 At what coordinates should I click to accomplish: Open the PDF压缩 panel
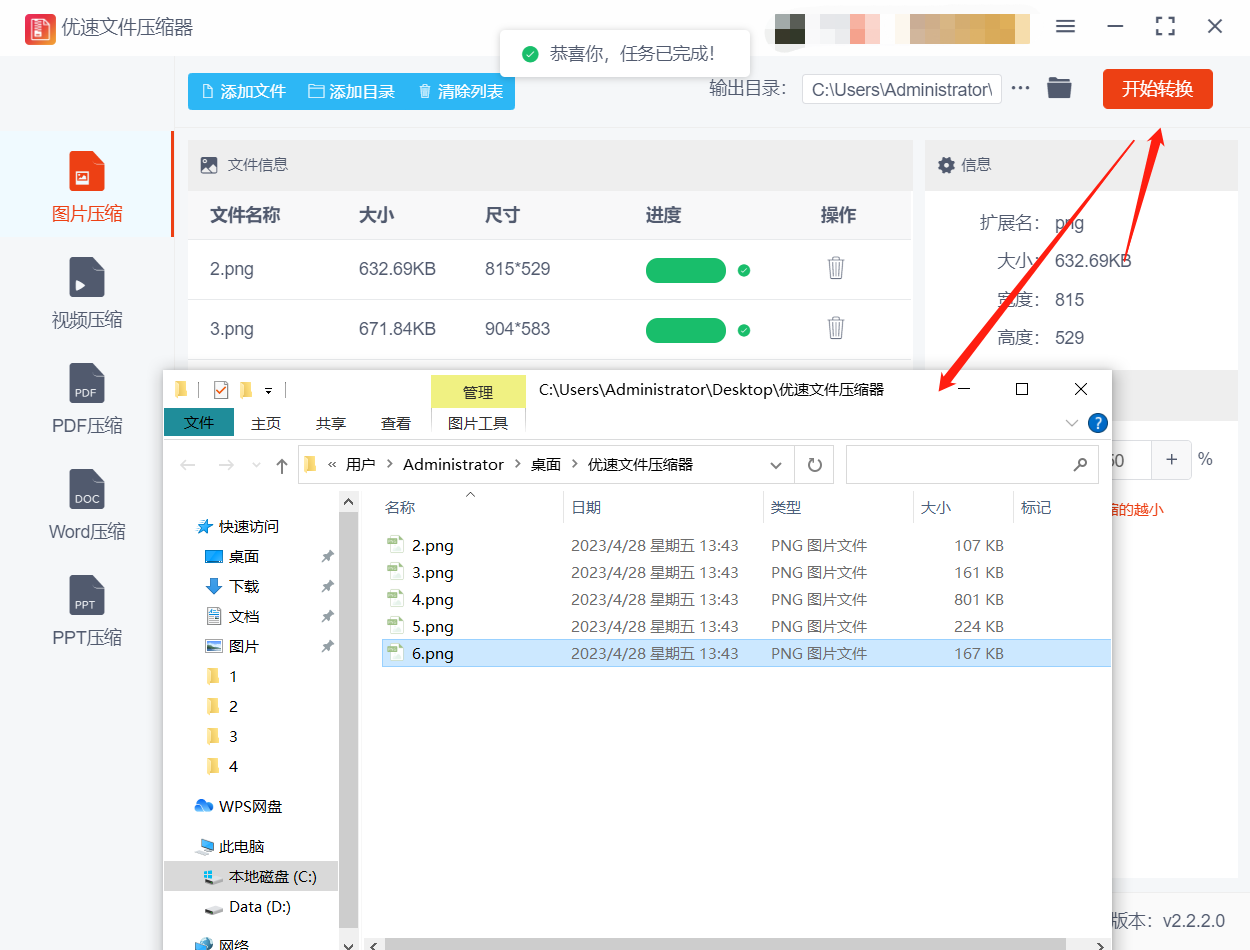(x=87, y=399)
